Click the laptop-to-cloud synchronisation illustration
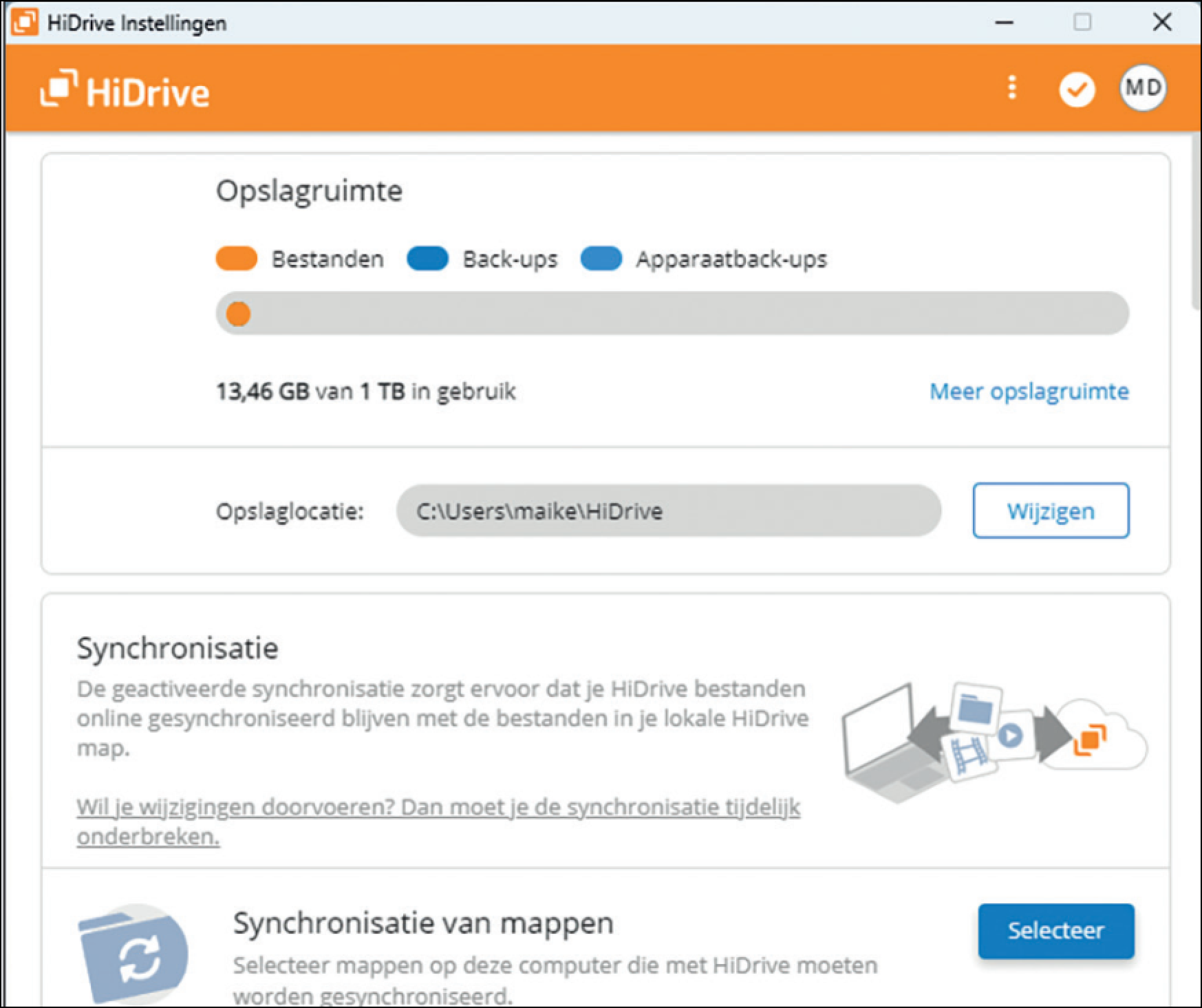Screen dimensions: 1202x1008 tap(994, 742)
